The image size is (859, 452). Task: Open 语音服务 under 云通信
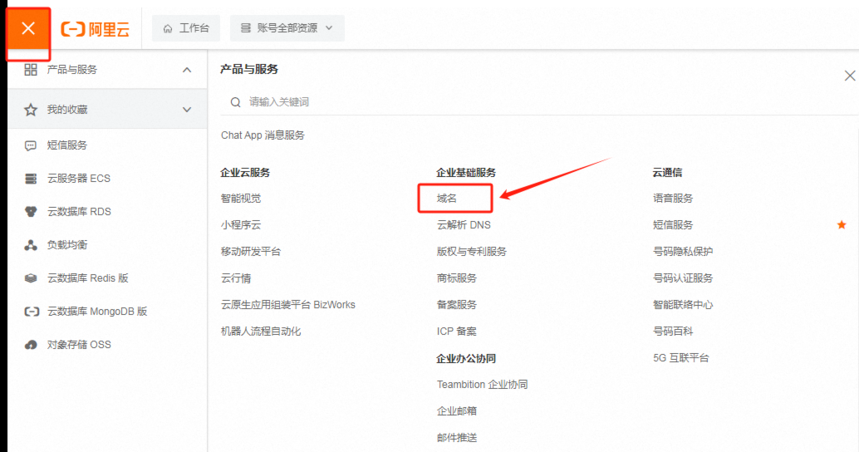click(x=673, y=198)
